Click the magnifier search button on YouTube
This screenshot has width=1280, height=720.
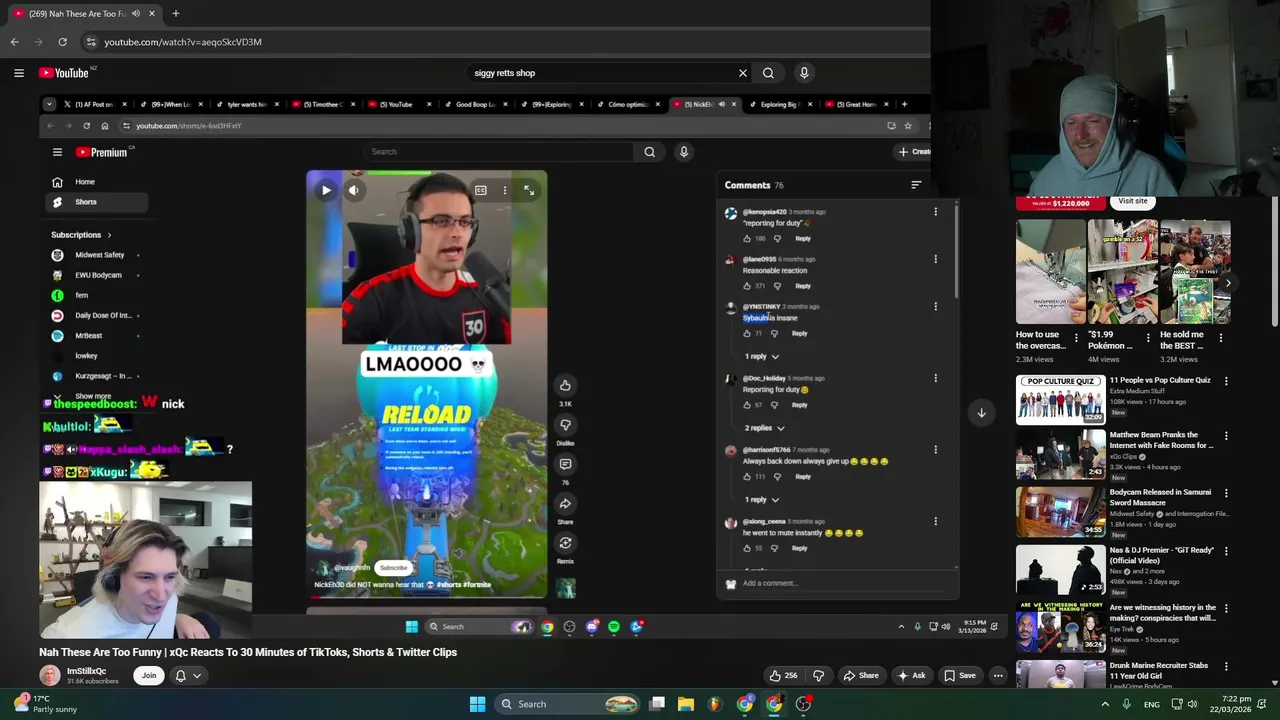[x=768, y=73]
